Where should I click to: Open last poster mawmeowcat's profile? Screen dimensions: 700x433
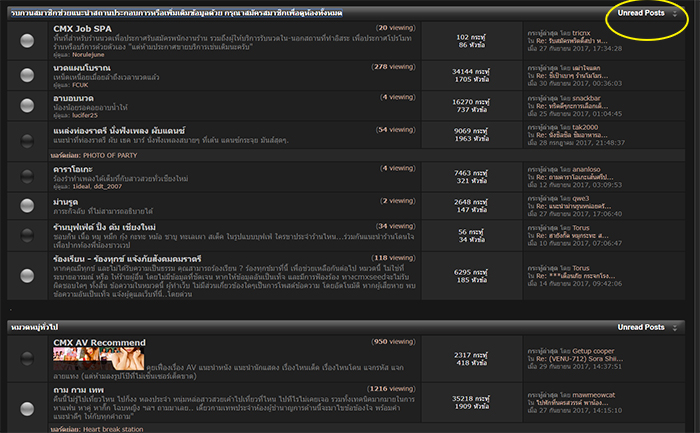pyautogui.click(x=593, y=395)
